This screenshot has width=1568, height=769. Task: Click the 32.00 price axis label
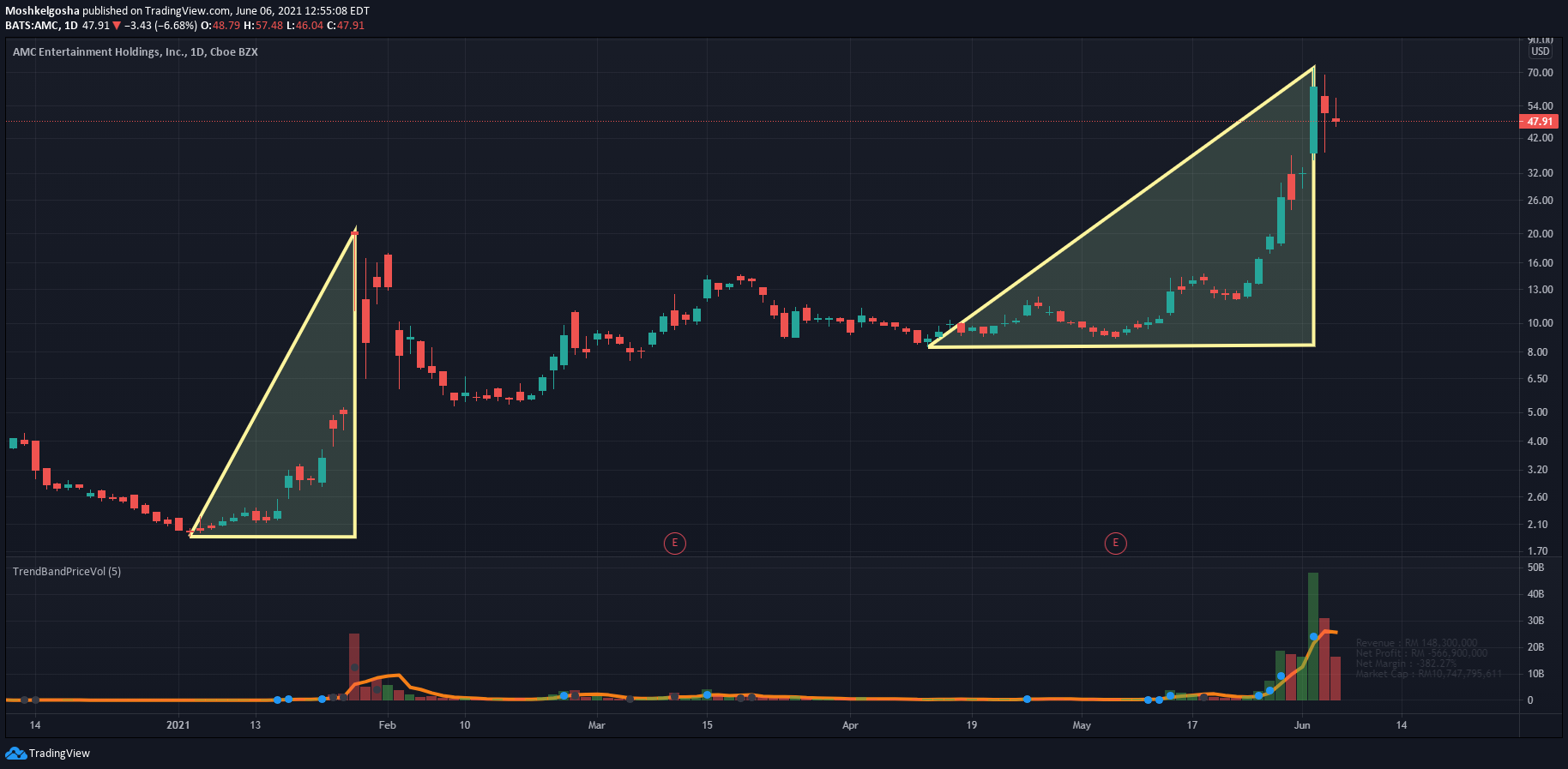1540,173
